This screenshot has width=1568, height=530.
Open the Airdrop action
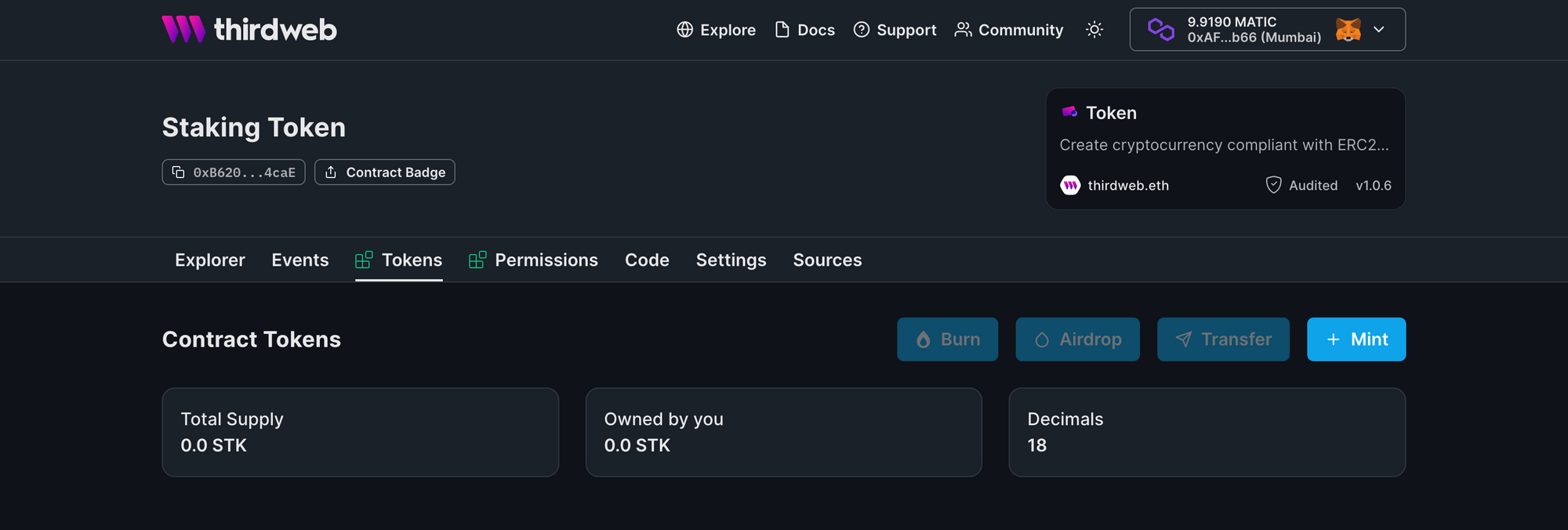(1077, 339)
